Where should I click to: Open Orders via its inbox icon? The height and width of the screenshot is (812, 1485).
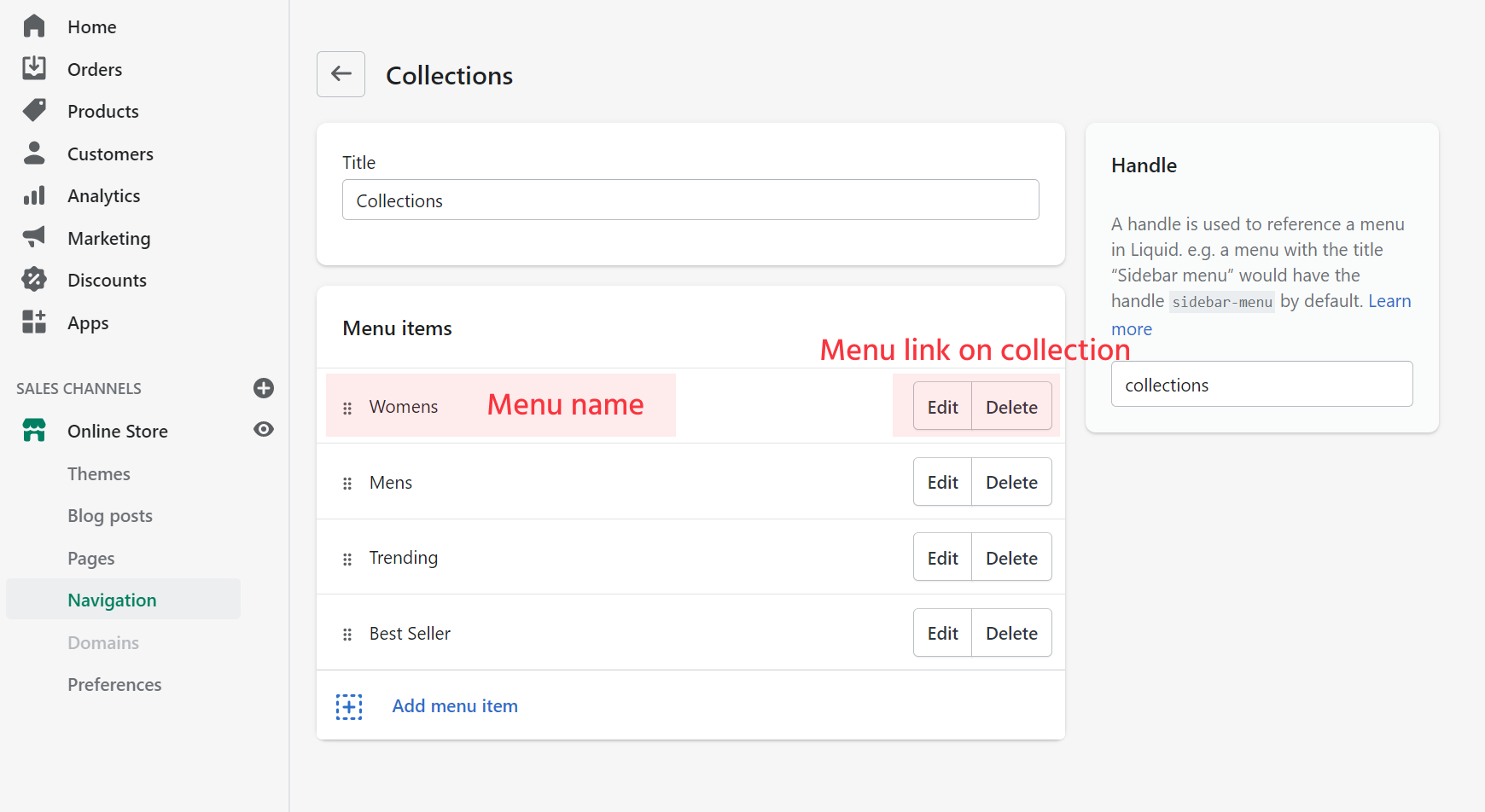tap(34, 68)
